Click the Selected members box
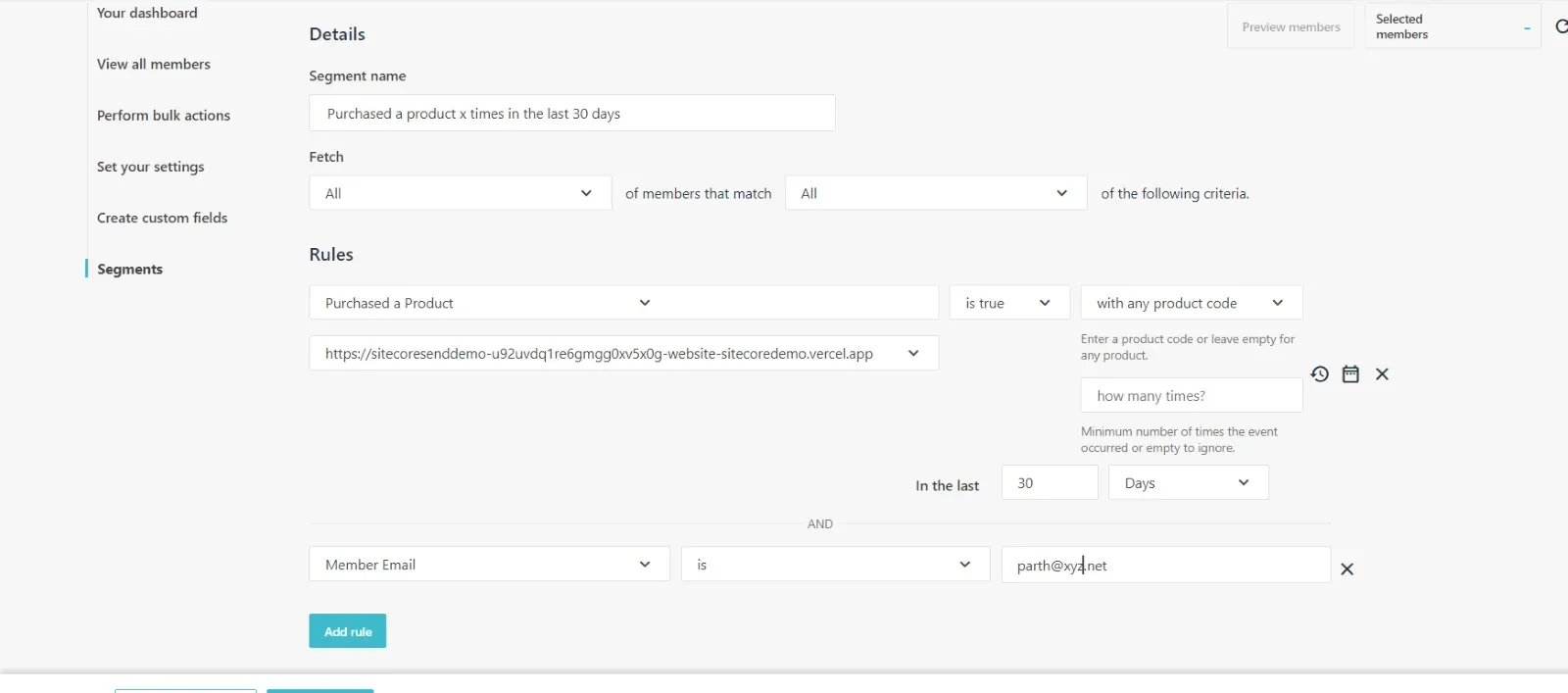The width and height of the screenshot is (1568, 693). click(x=1452, y=26)
